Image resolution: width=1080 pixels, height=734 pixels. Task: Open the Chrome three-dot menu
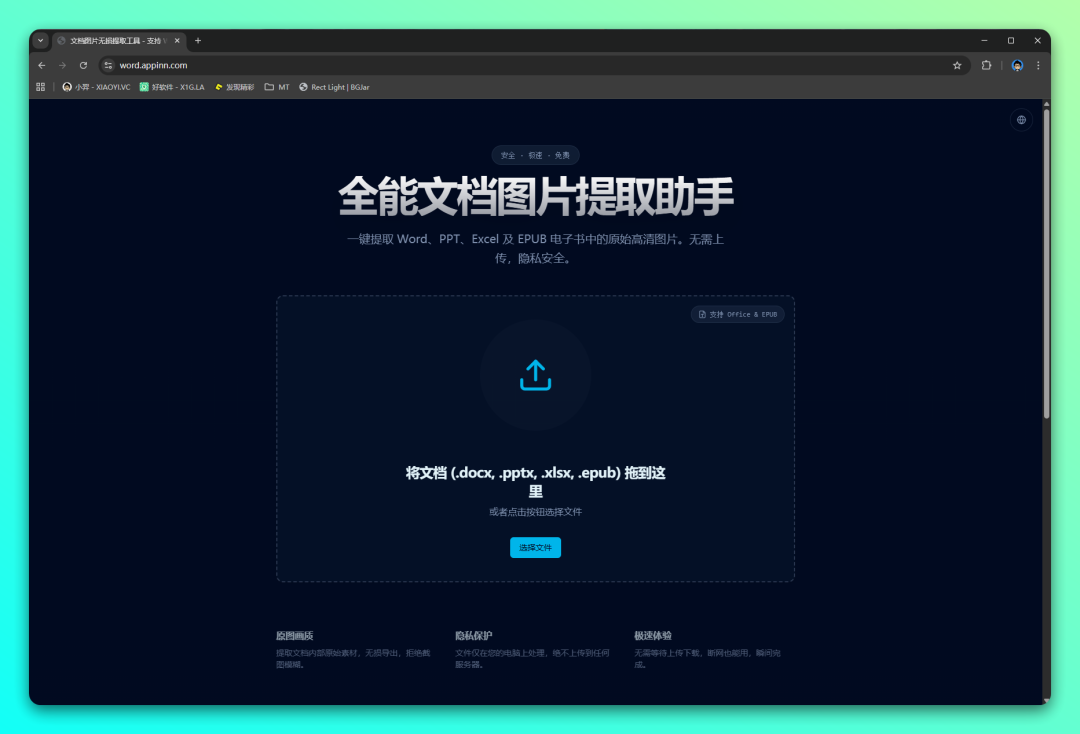(x=1038, y=65)
